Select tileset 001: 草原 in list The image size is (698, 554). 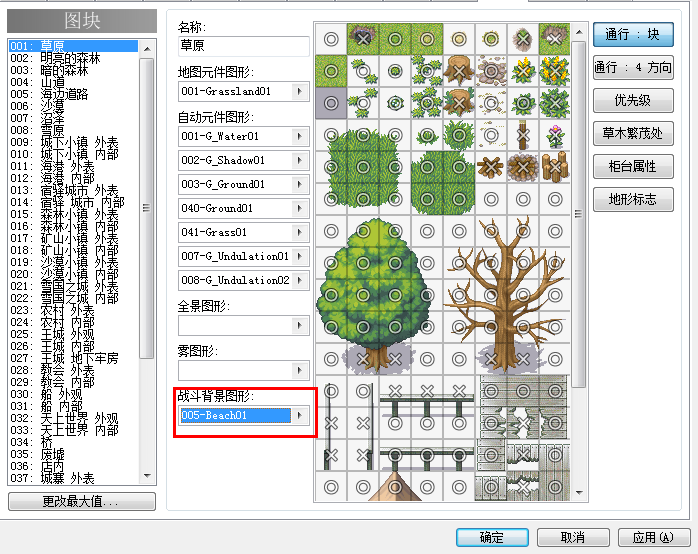pos(73,46)
